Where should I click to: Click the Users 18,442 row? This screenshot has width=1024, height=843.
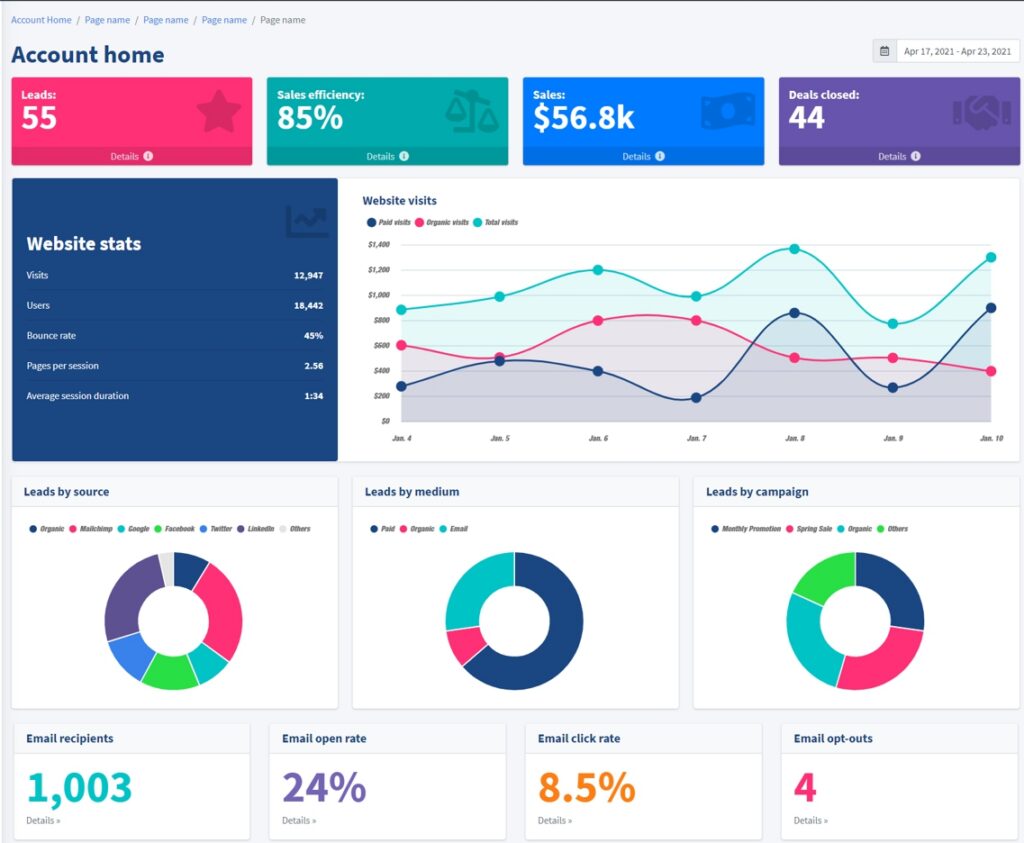174,306
